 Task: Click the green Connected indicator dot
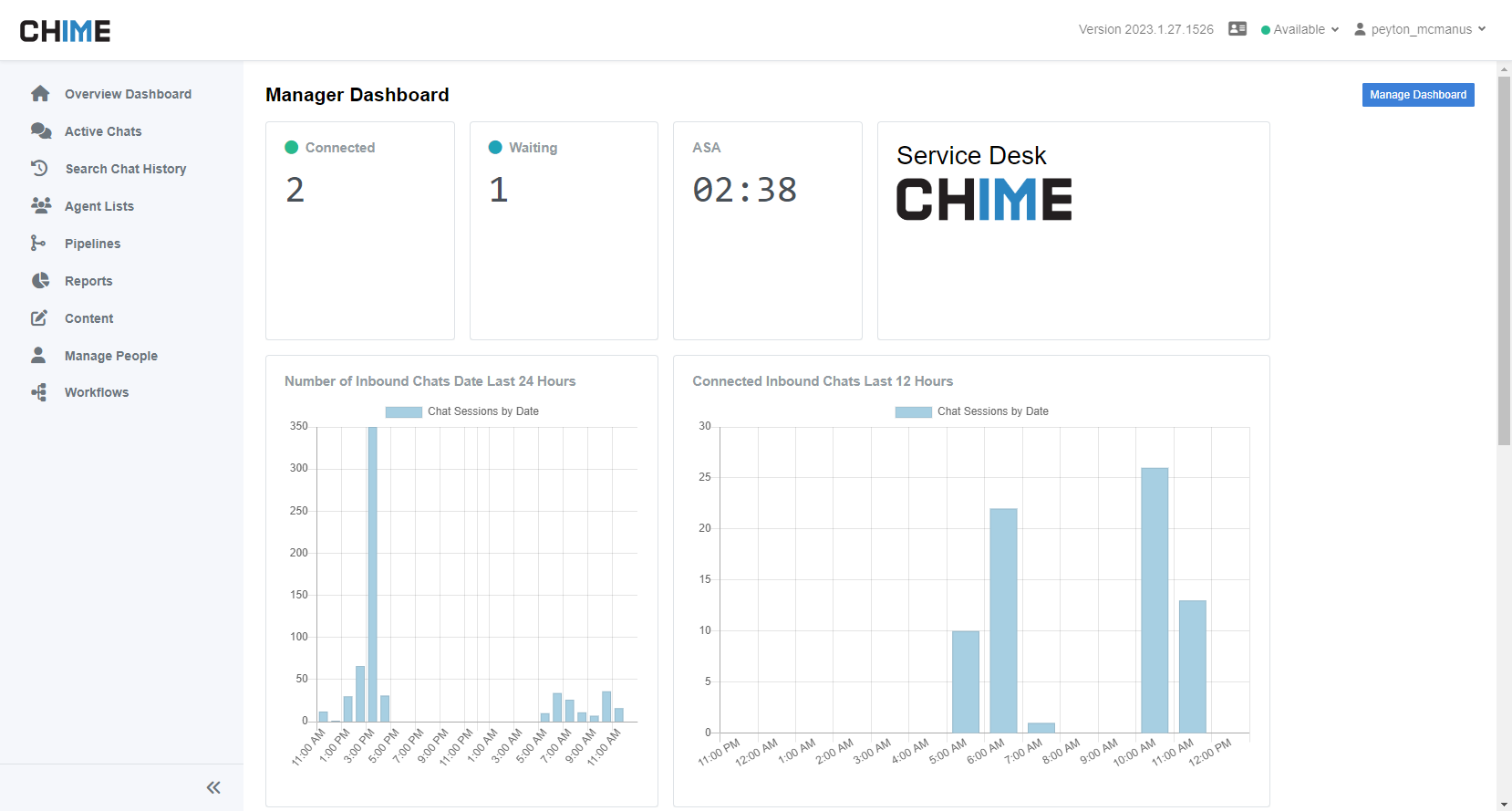click(x=292, y=147)
